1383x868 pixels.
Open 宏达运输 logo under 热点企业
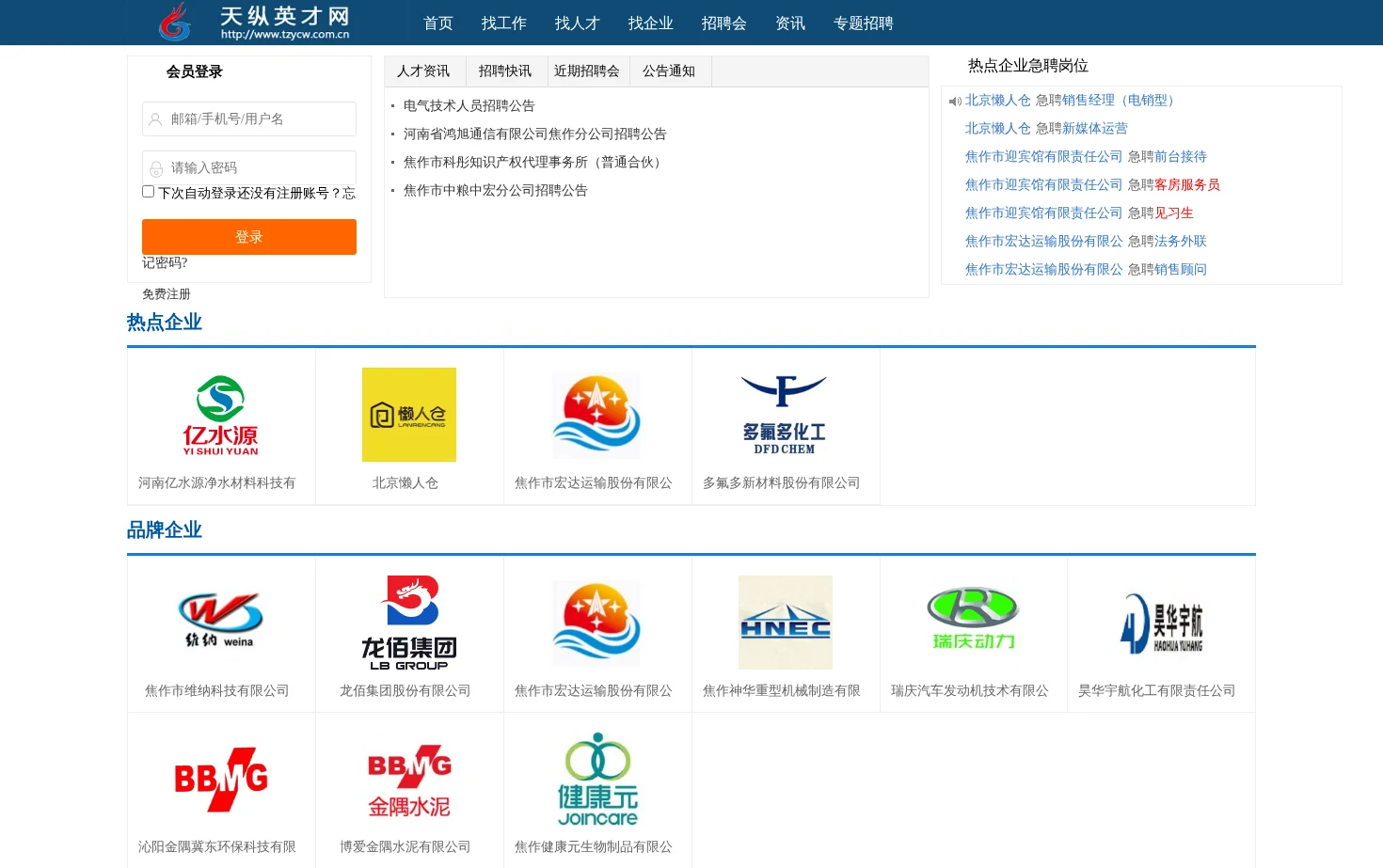(597, 415)
